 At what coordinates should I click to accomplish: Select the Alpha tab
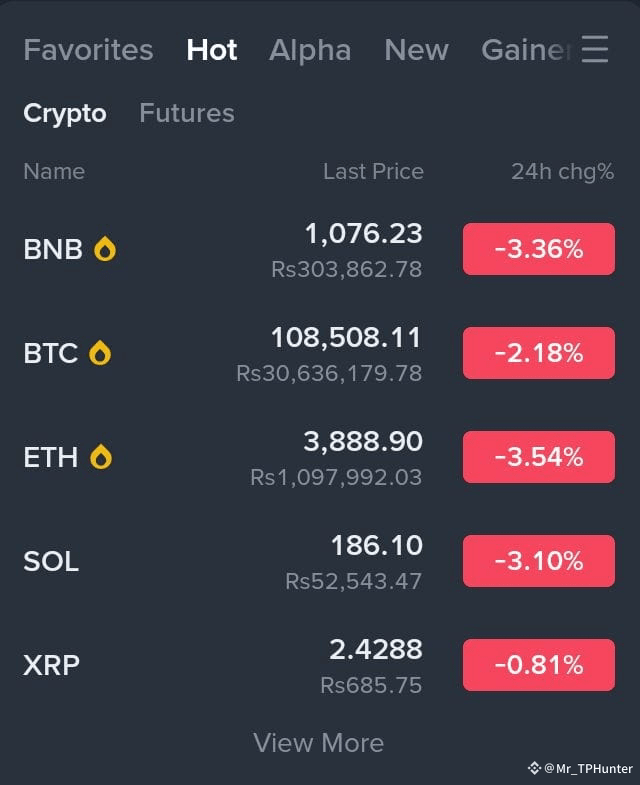[x=310, y=50]
